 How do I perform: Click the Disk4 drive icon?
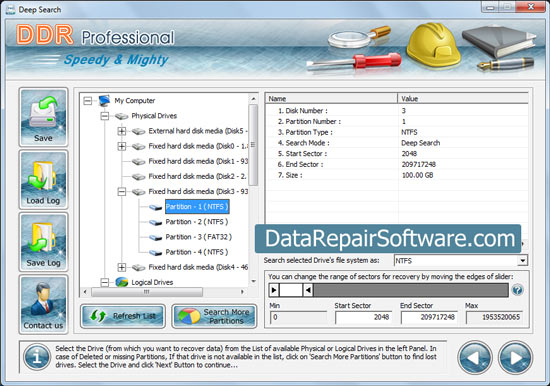pyautogui.click(x=139, y=267)
